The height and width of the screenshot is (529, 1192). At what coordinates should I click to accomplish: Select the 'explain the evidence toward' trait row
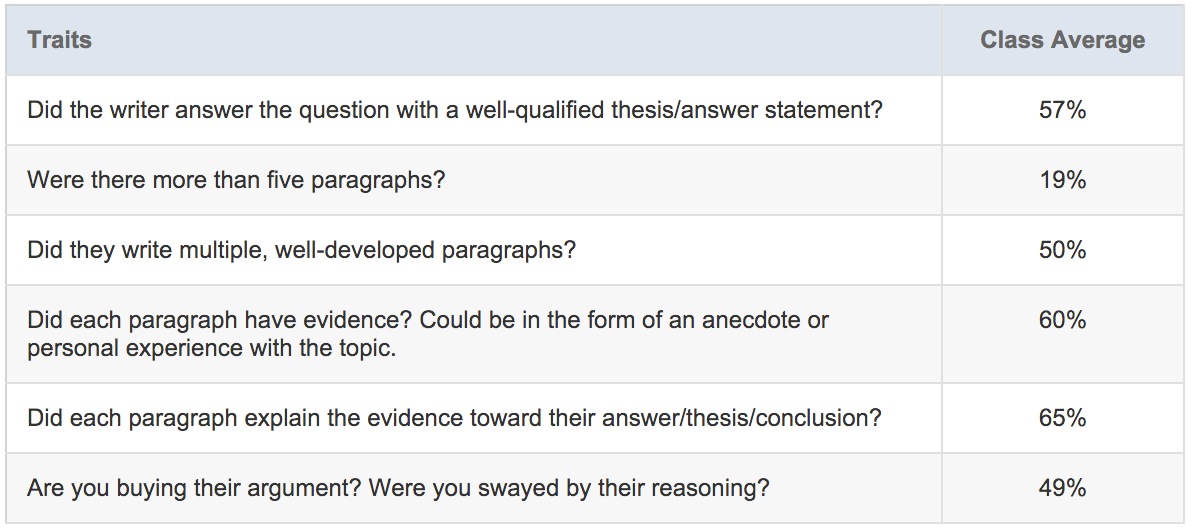595,418
